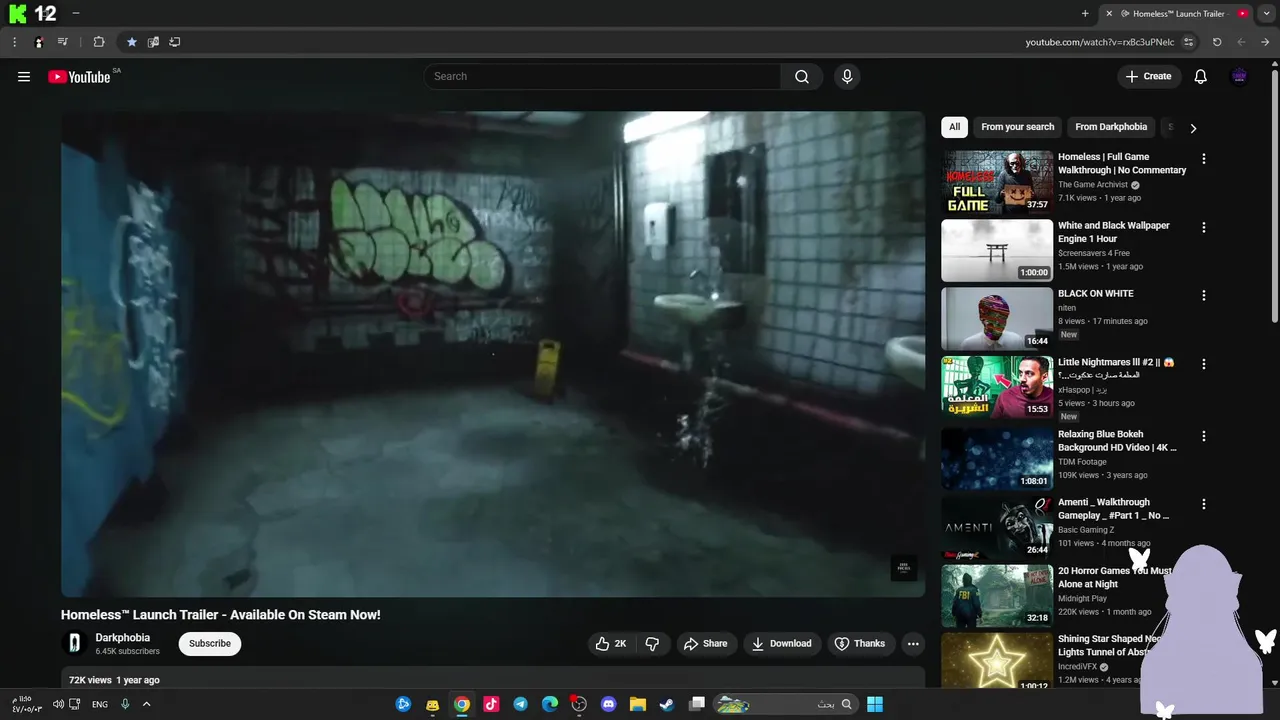Click the Share button
This screenshot has width=1280, height=720.
(705, 644)
